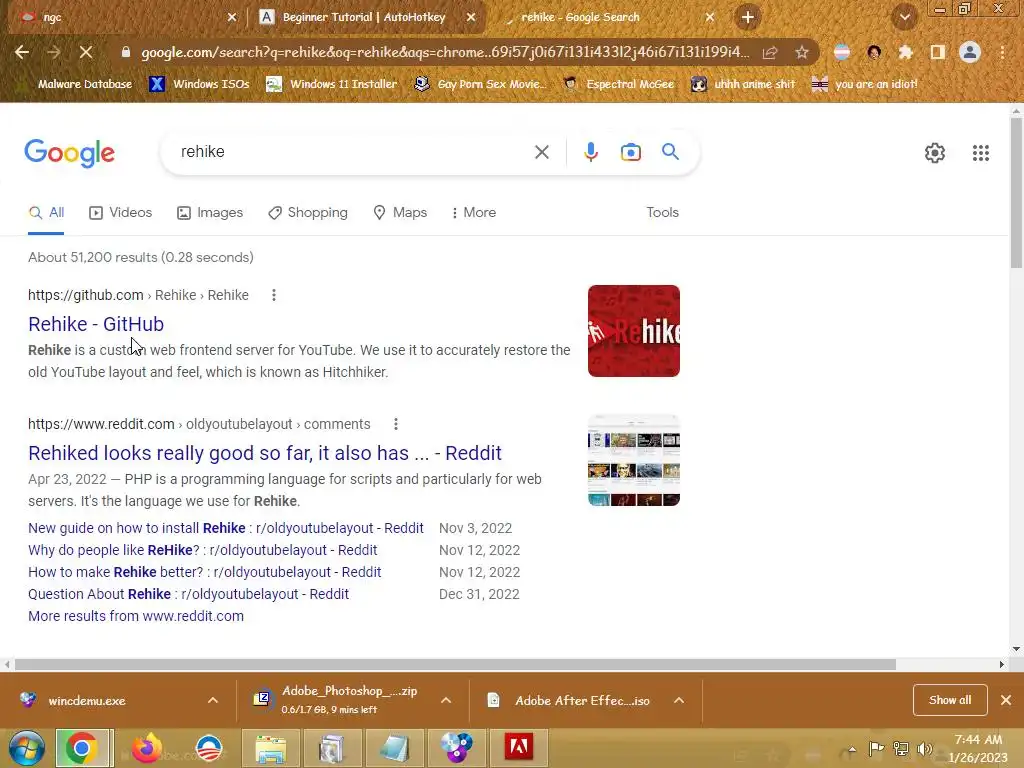Expand options for Adobe Photoshop zip download

(x=446, y=700)
